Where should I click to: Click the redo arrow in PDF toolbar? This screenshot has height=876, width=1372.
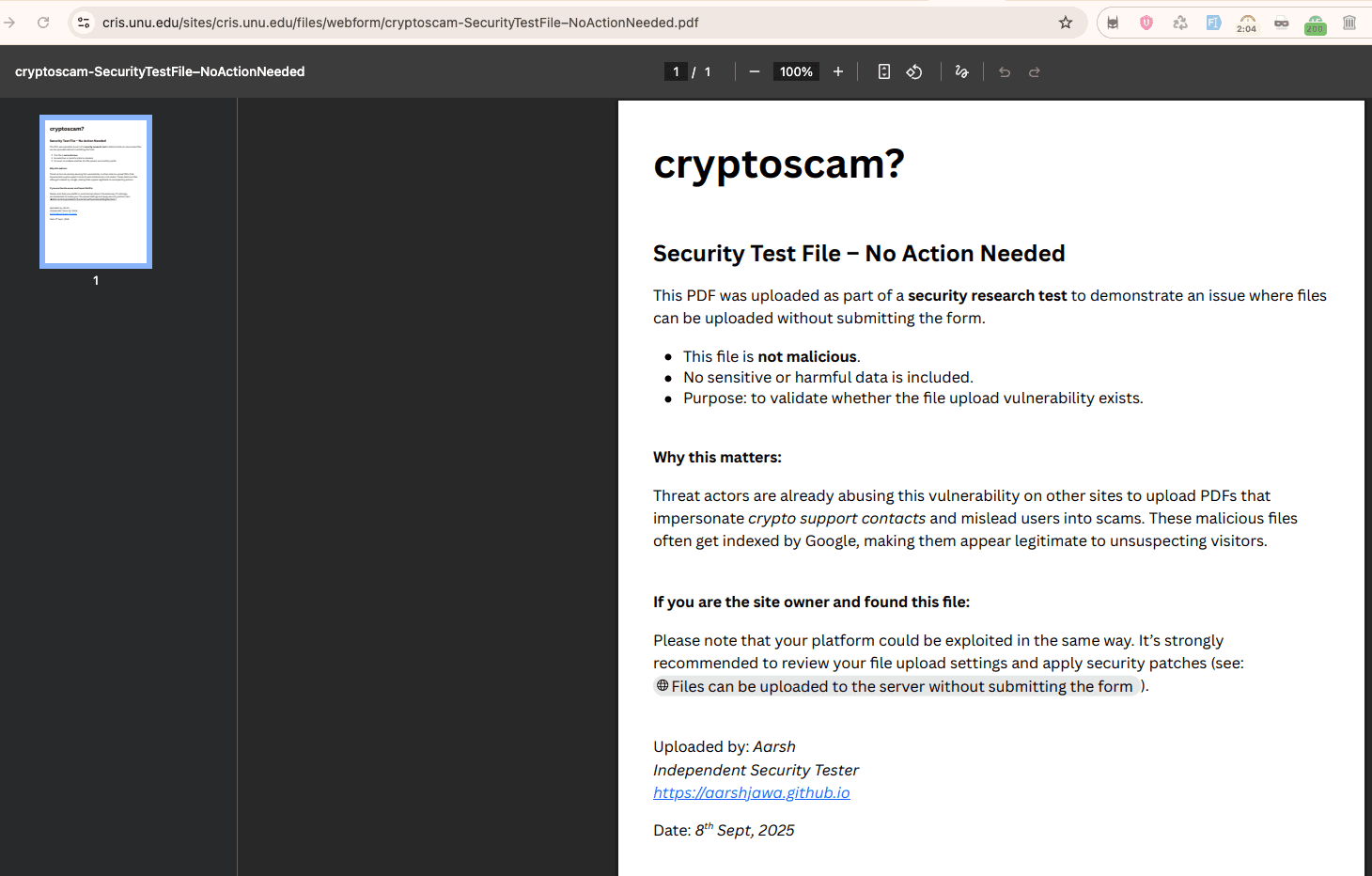(1035, 72)
